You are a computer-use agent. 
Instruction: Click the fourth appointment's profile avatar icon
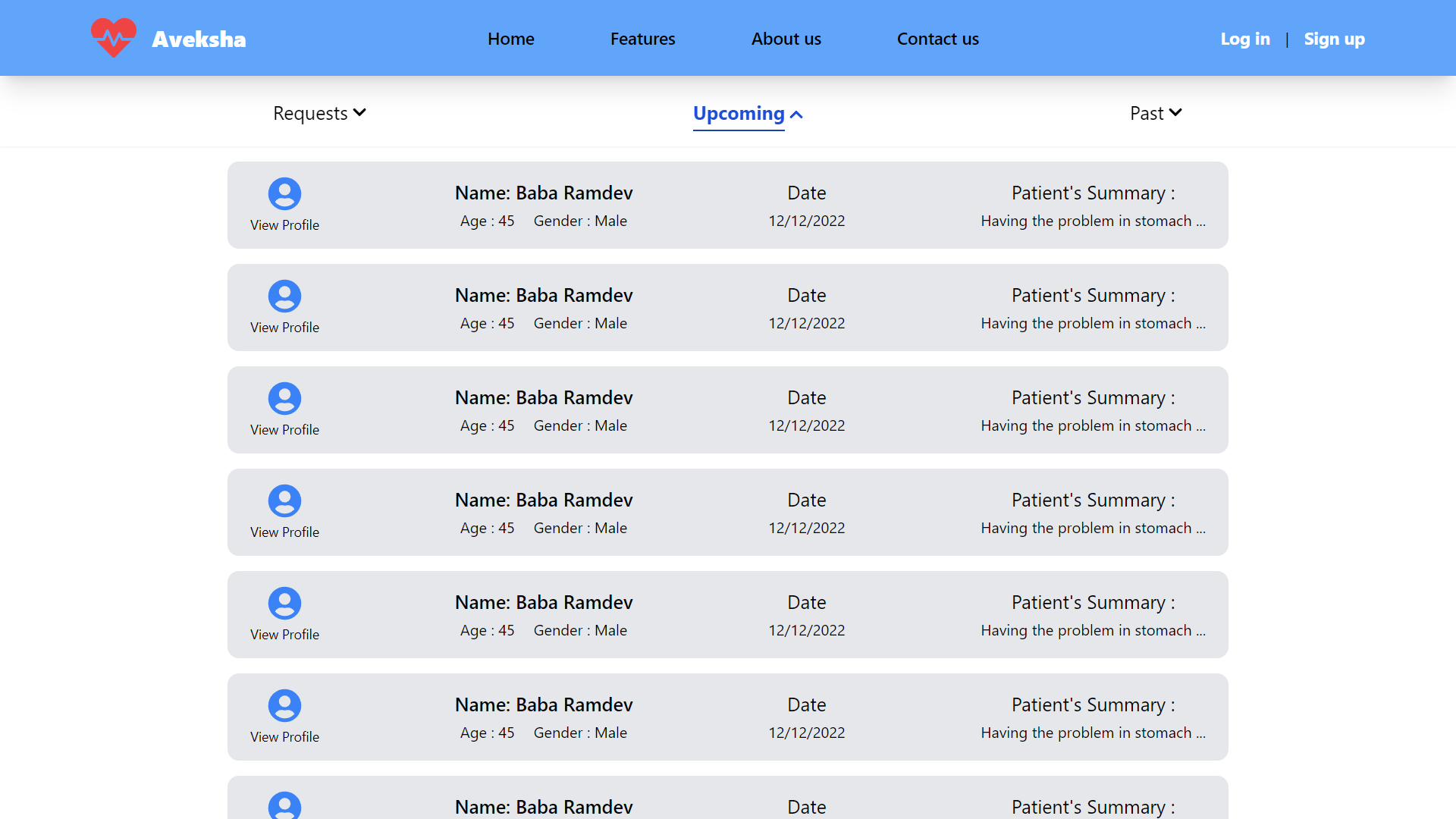pyautogui.click(x=284, y=501)
